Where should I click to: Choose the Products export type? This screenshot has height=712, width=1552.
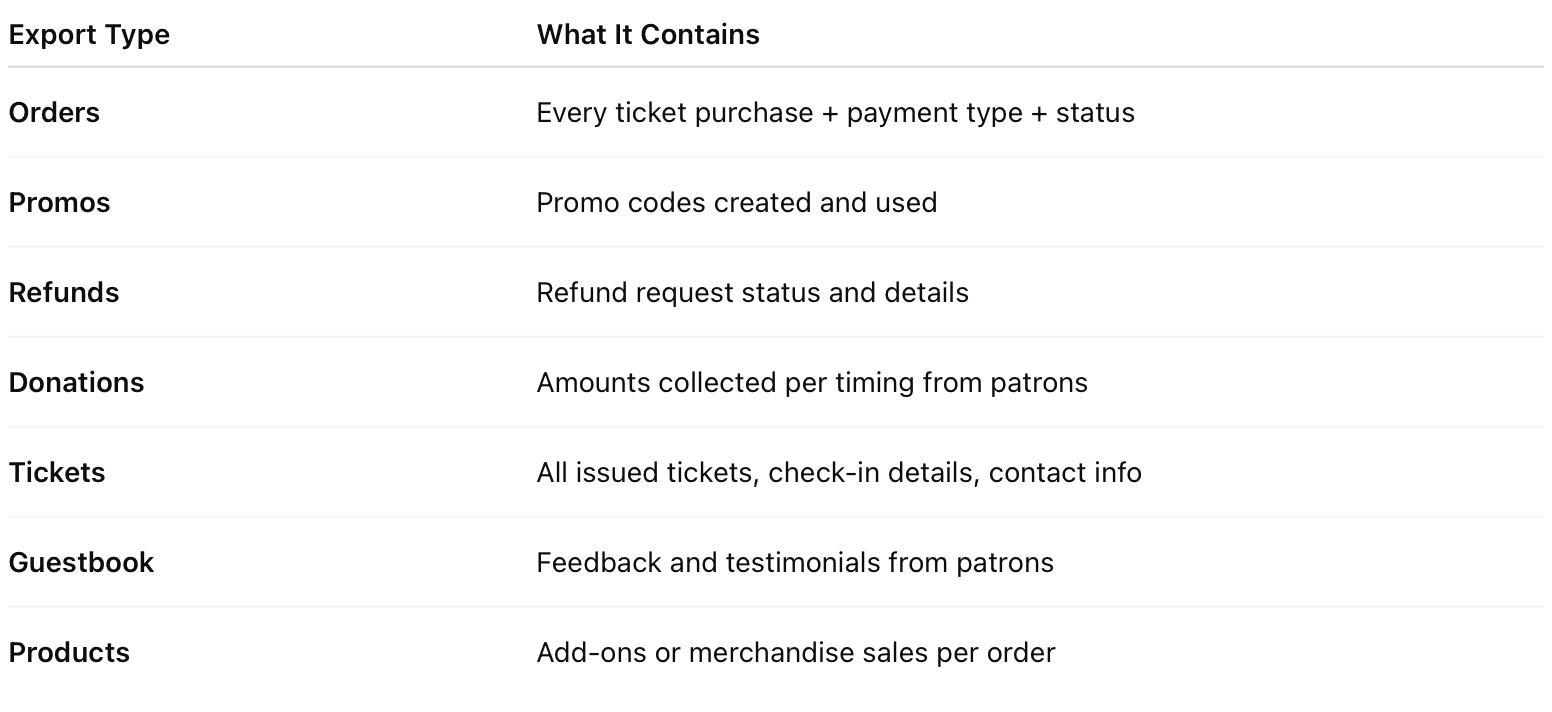[x=69, y=653]
